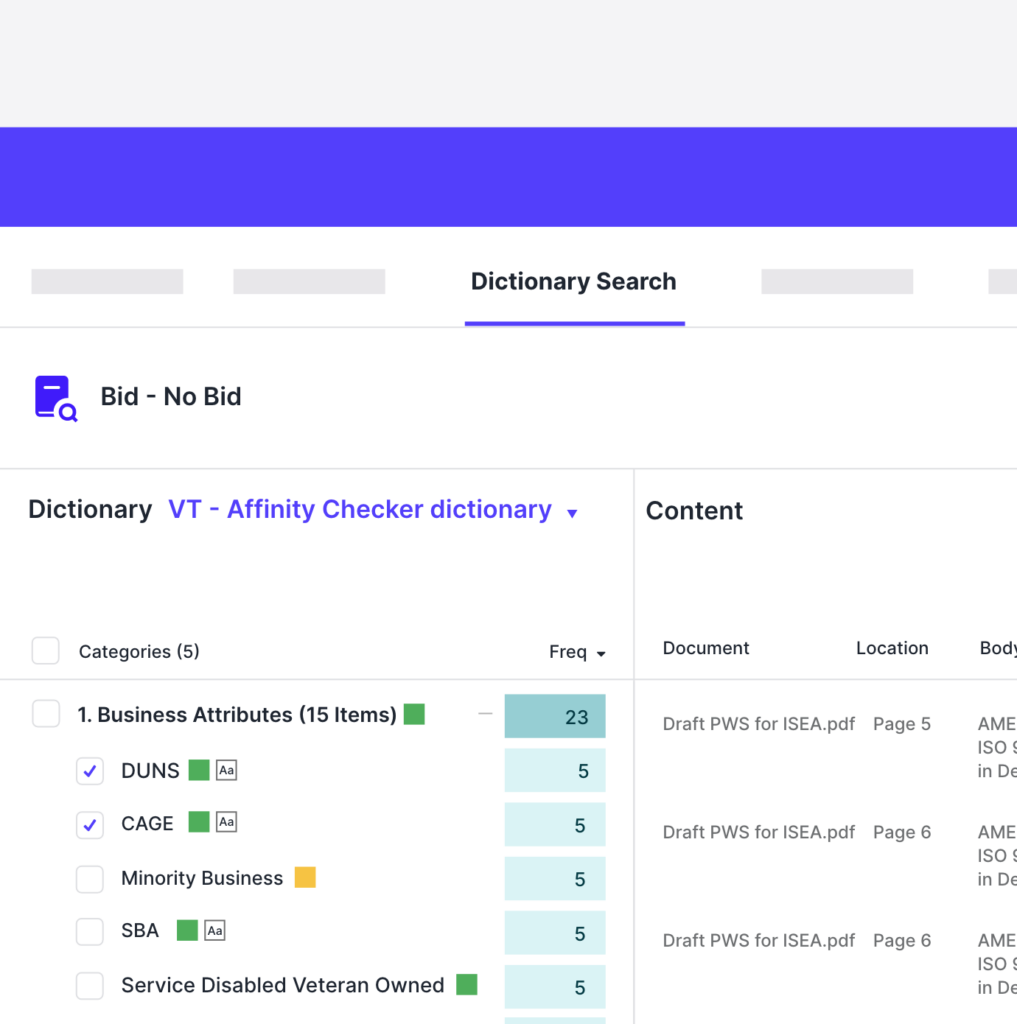Viewport: 1017px width, 1024px height.
Task: Click the Document column header
Action: click(x=706, y=648)
